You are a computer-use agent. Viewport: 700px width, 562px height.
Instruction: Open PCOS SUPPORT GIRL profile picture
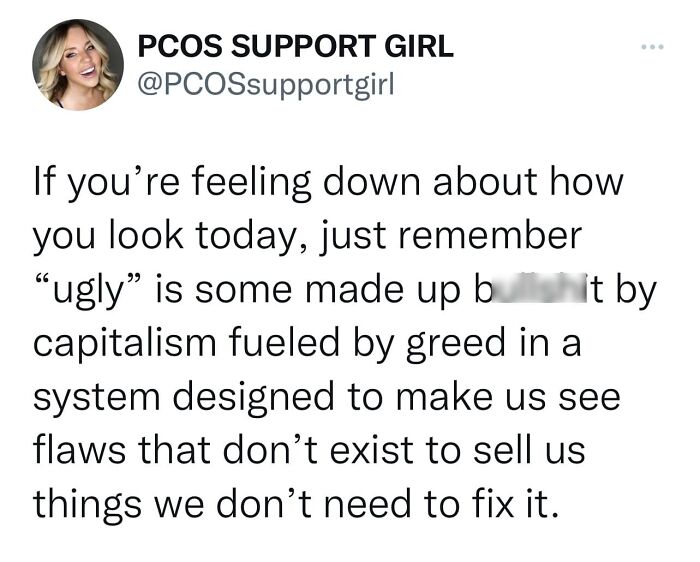pyautogui.click(x=78, y=64)
